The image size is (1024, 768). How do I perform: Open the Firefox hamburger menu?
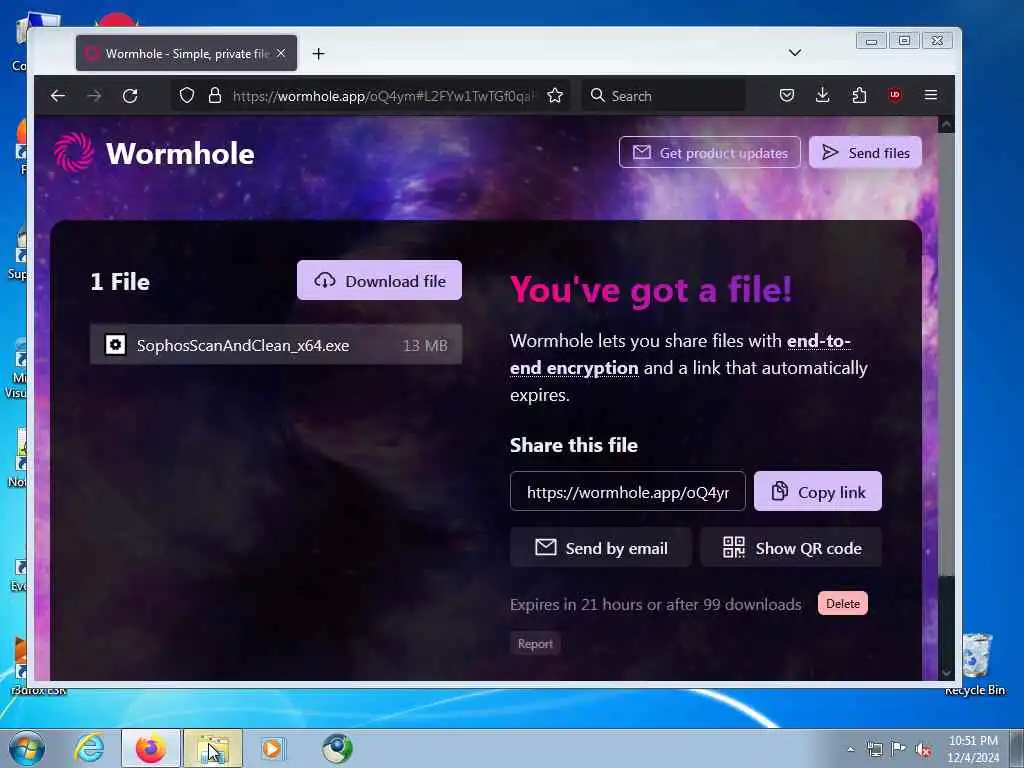[x=931, y=95]
